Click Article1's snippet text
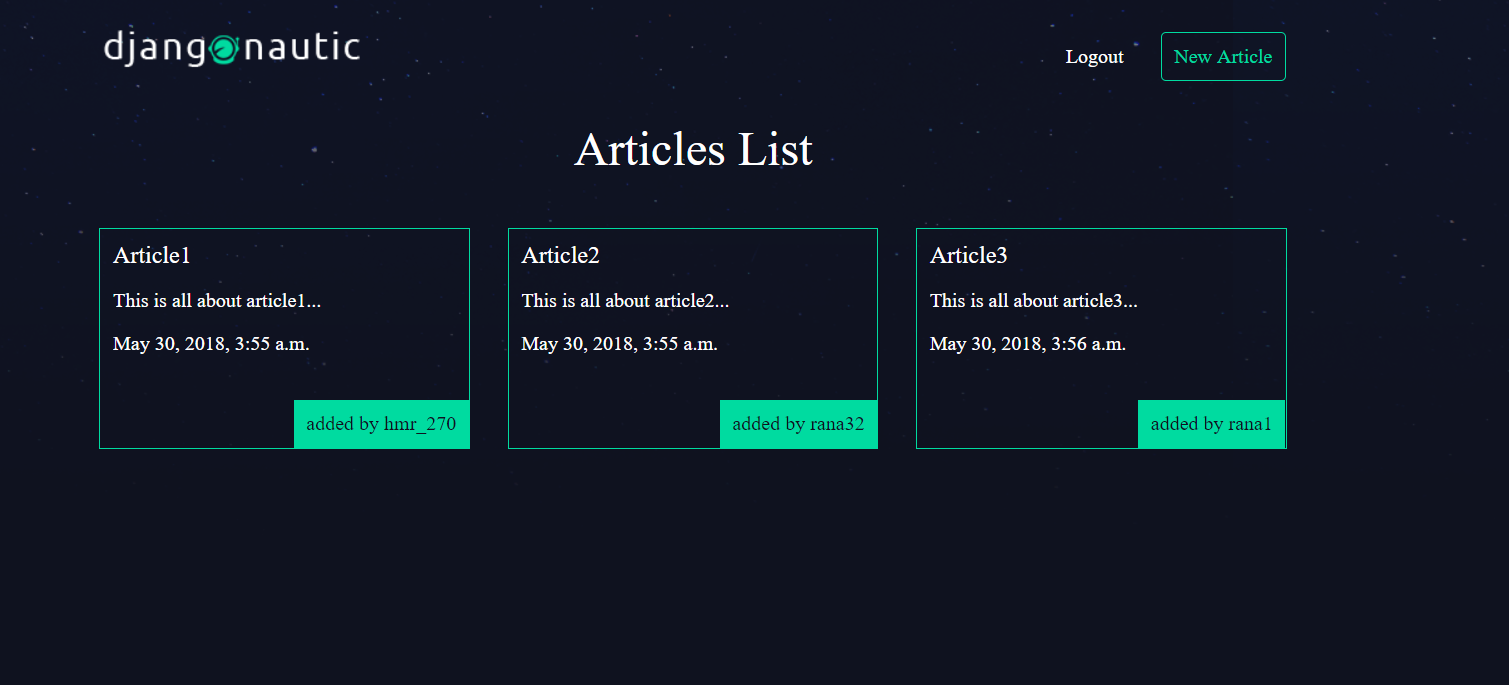This screenshot has height=685, width=1509. pos(216,300)
